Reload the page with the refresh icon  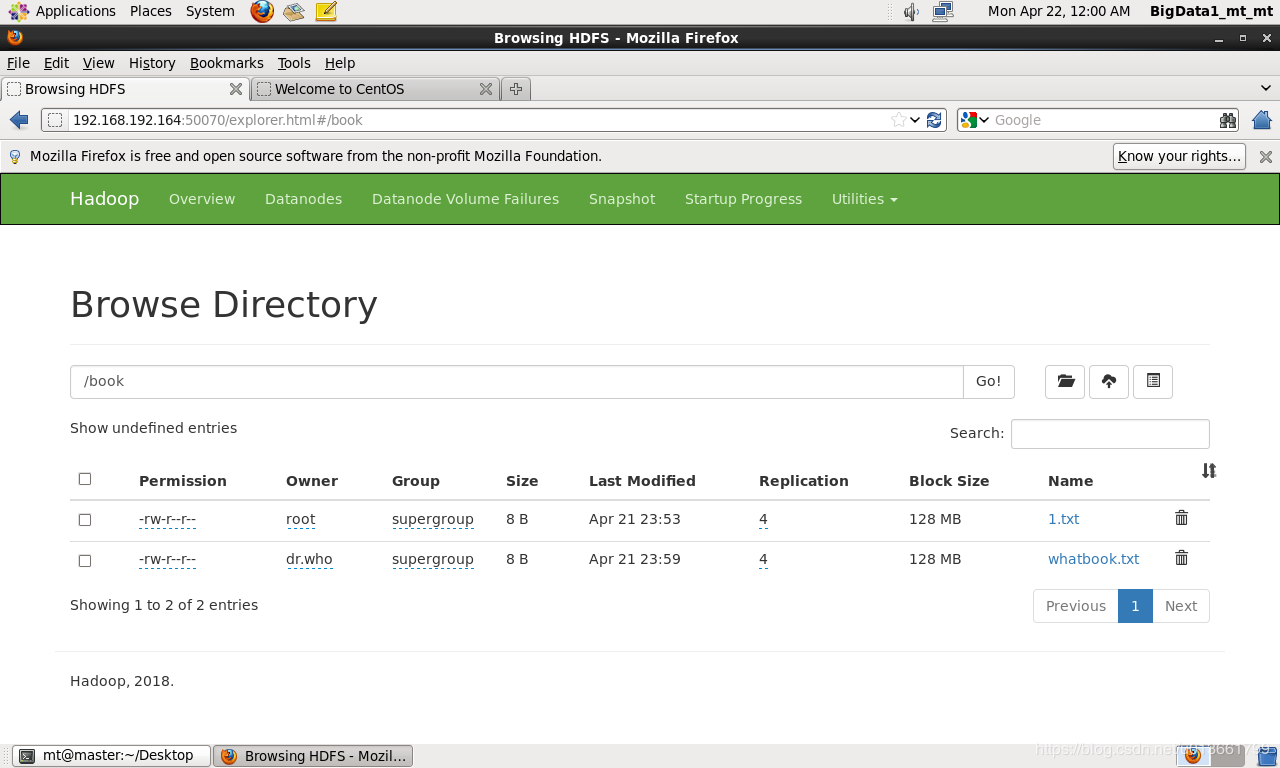coord(934,120)
